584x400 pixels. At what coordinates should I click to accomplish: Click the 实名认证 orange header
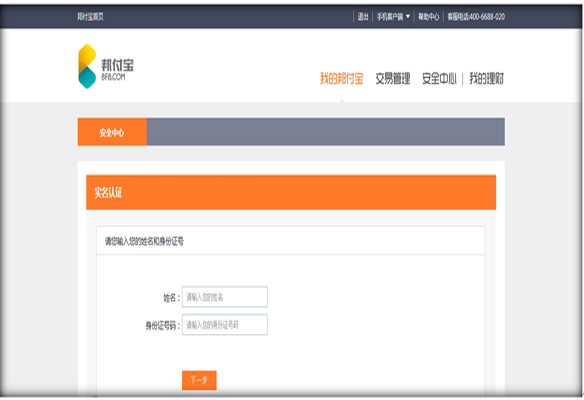[291, 192]
